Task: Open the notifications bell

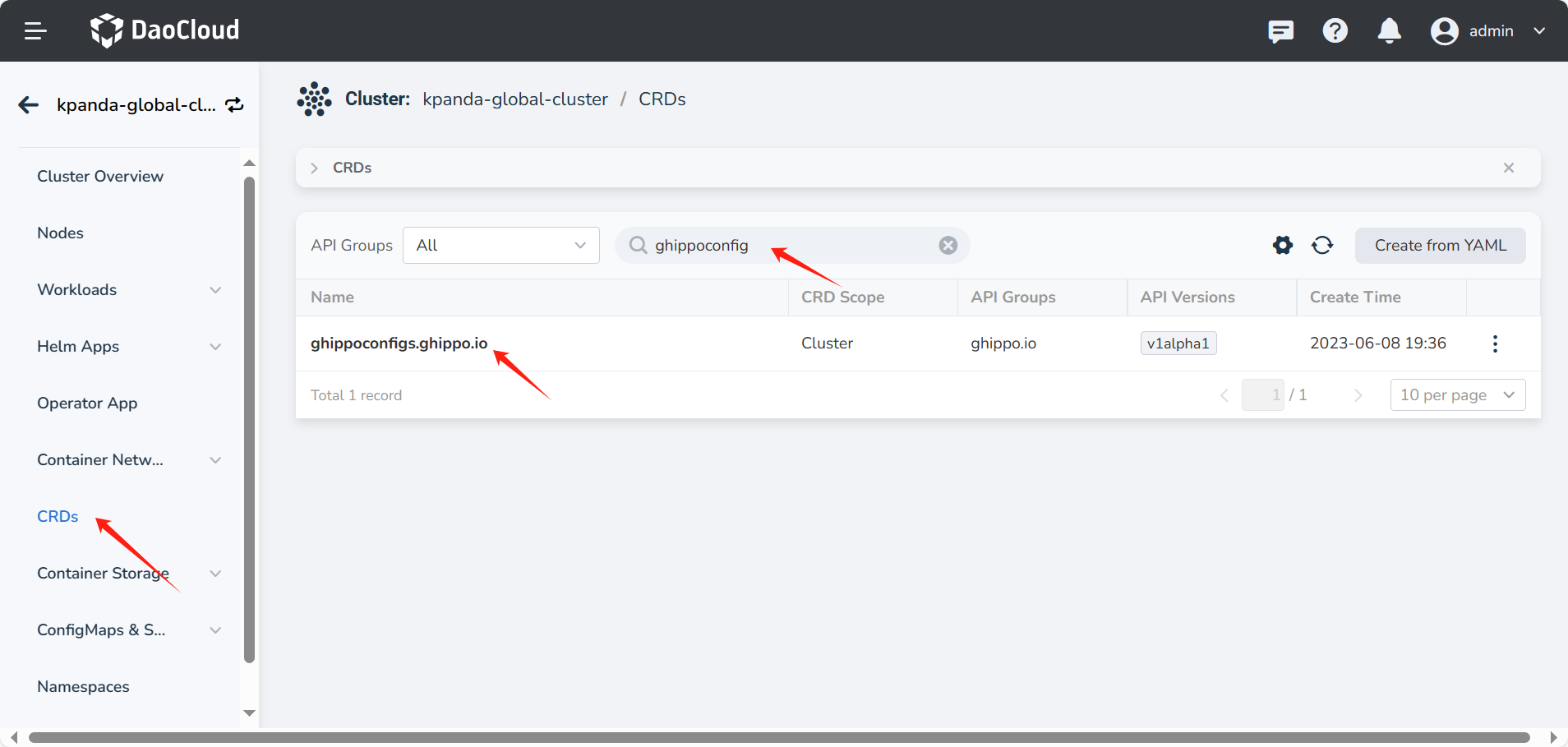Action: pos(1389,31)
